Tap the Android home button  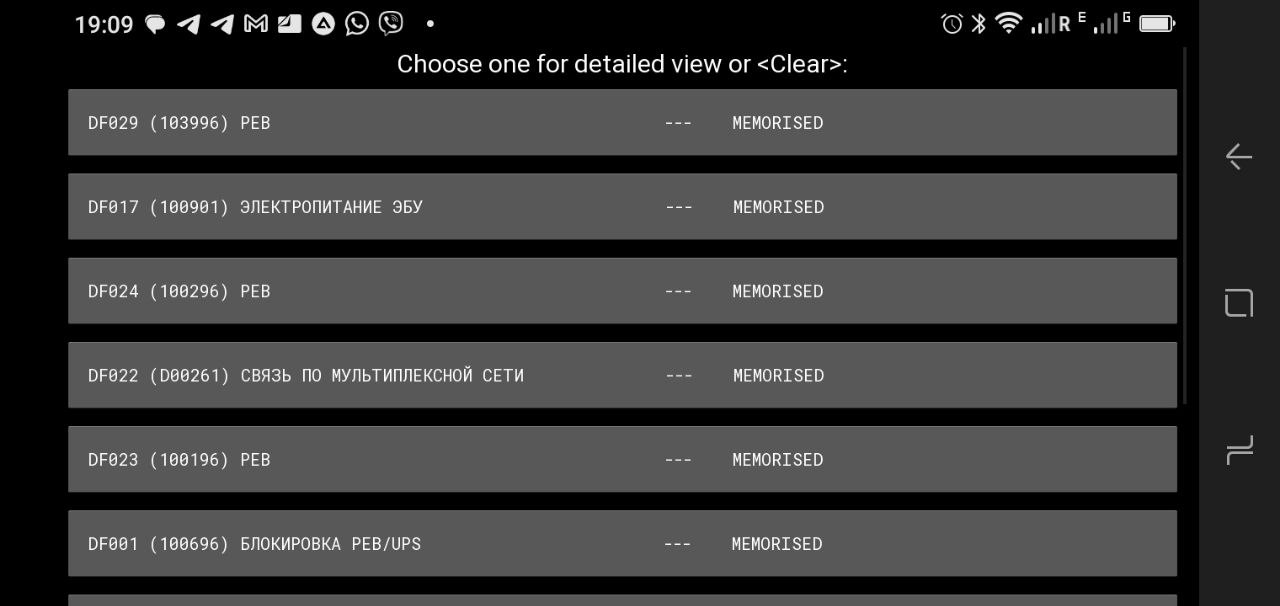[1239, 303]
